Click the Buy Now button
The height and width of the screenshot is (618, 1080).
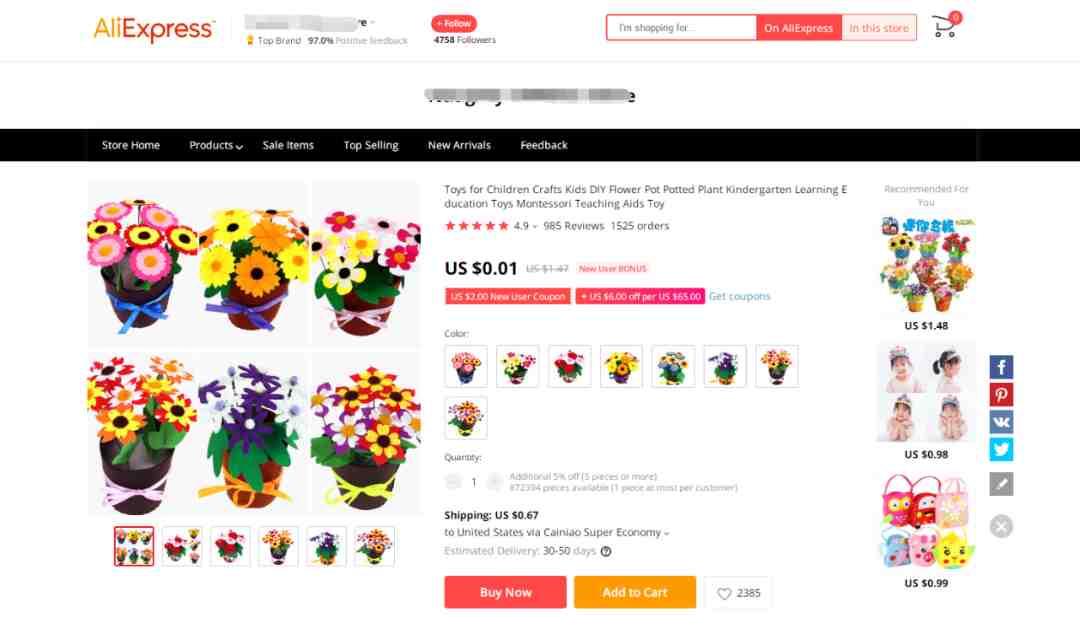(x=505, y=593)
